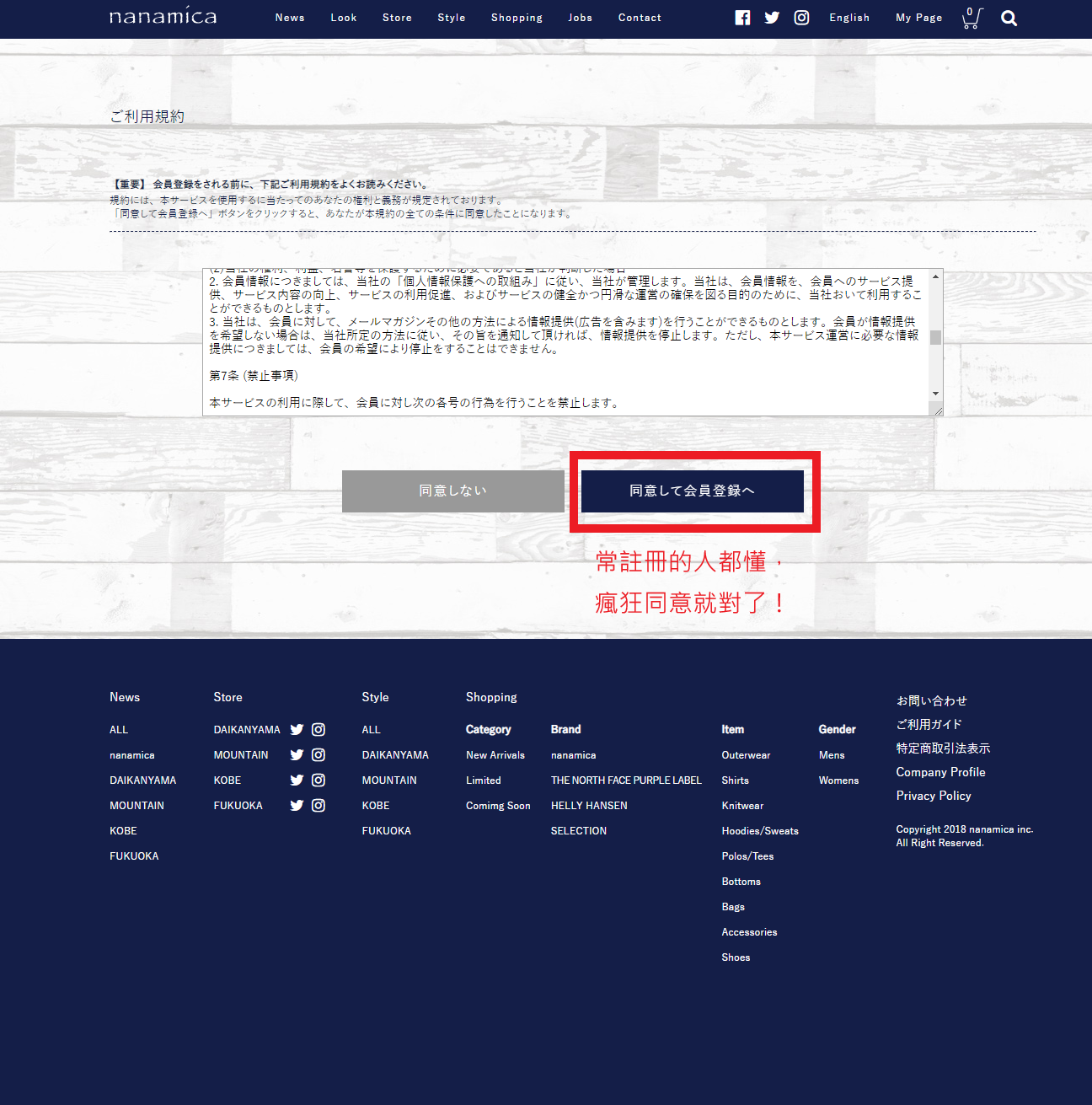
Task: Open THE NORTH FACE PURPLE LABEL brand link
Action: (626, 780)
